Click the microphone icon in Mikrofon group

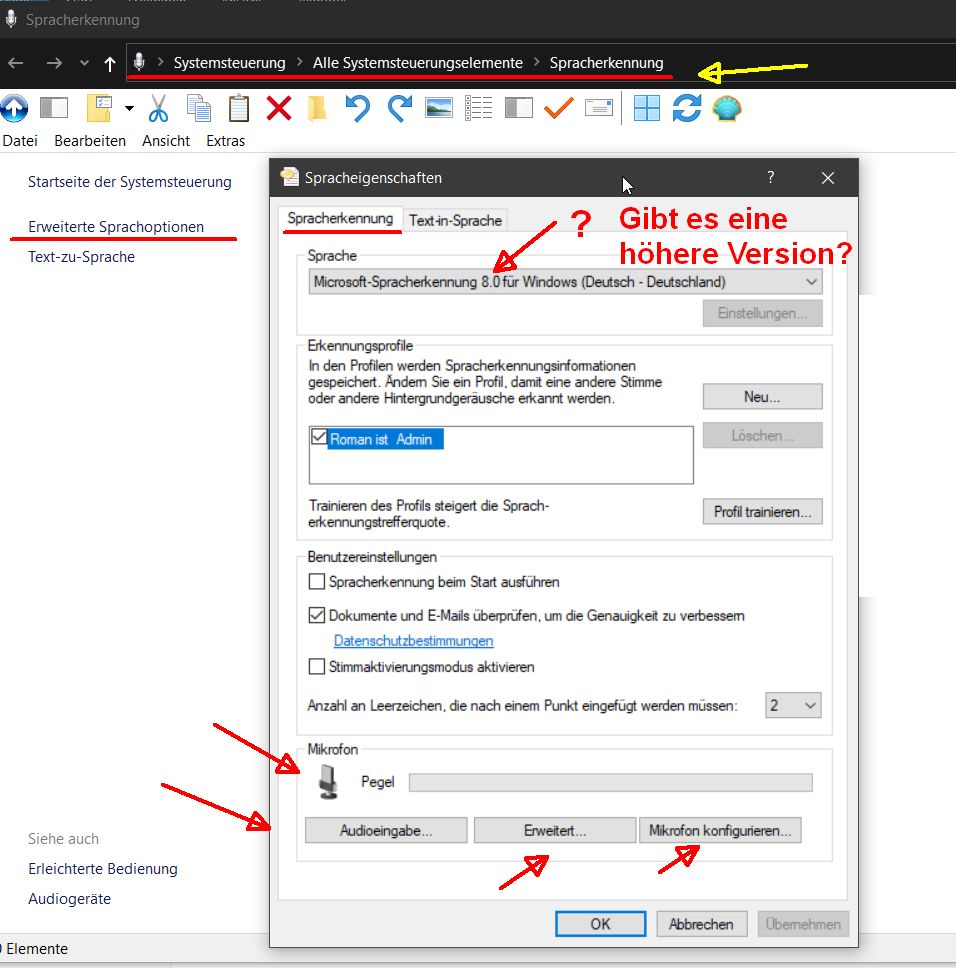tap(328, 782)
